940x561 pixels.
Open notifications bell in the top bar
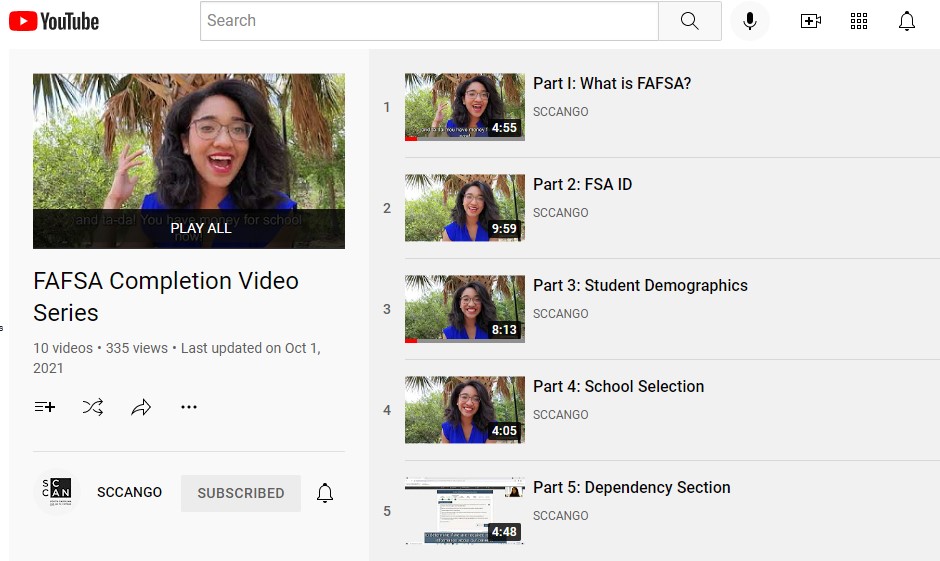coord(906,21)
